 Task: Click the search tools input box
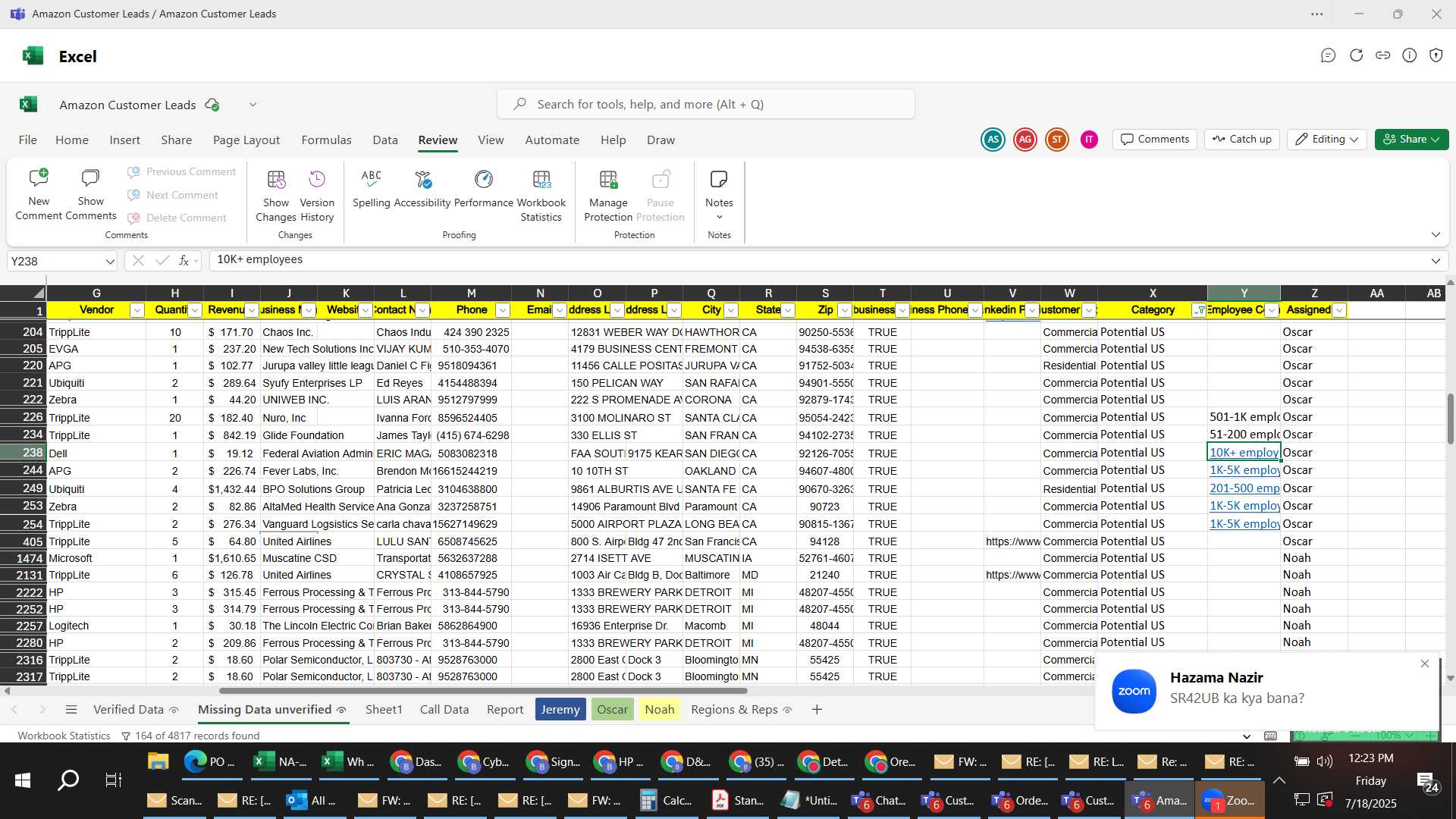coord(705,105)
